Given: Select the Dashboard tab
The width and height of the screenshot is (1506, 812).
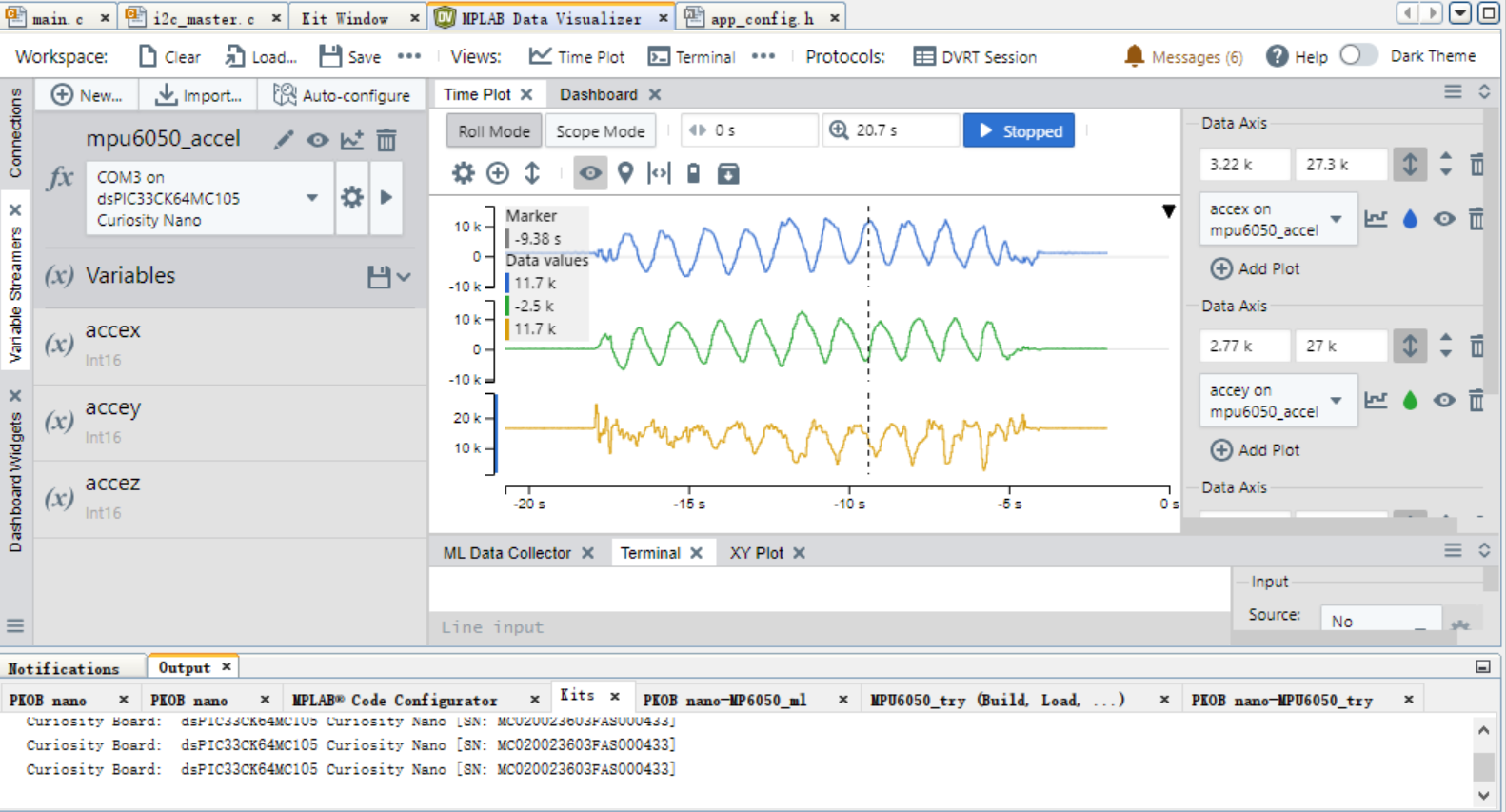Looking at the screenshot, I should [598, 94].
